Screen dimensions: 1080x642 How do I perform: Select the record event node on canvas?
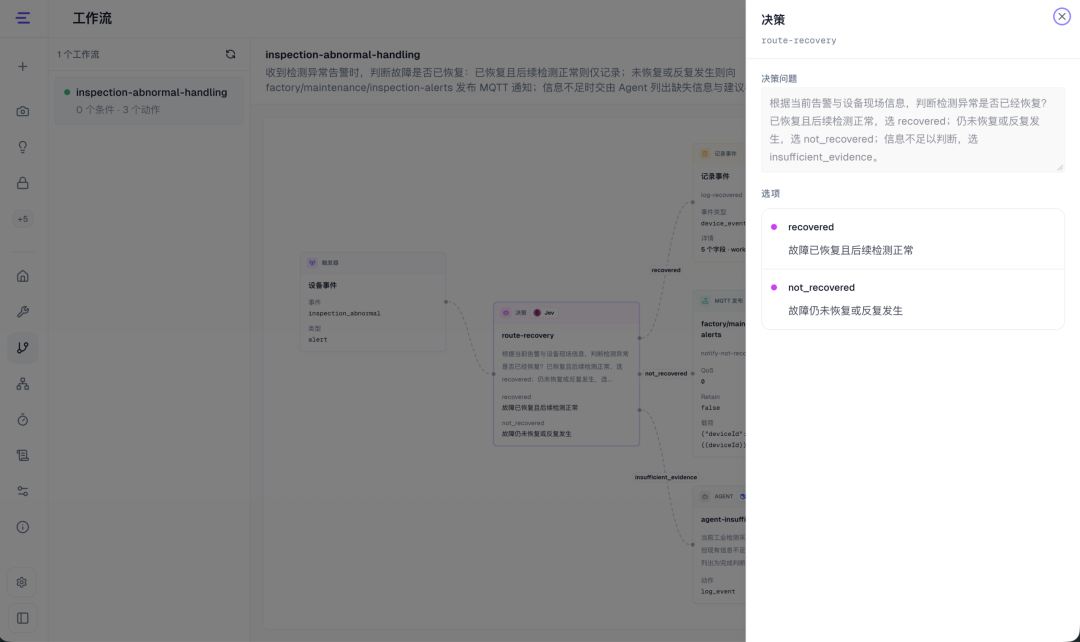[x=719, y=202]
